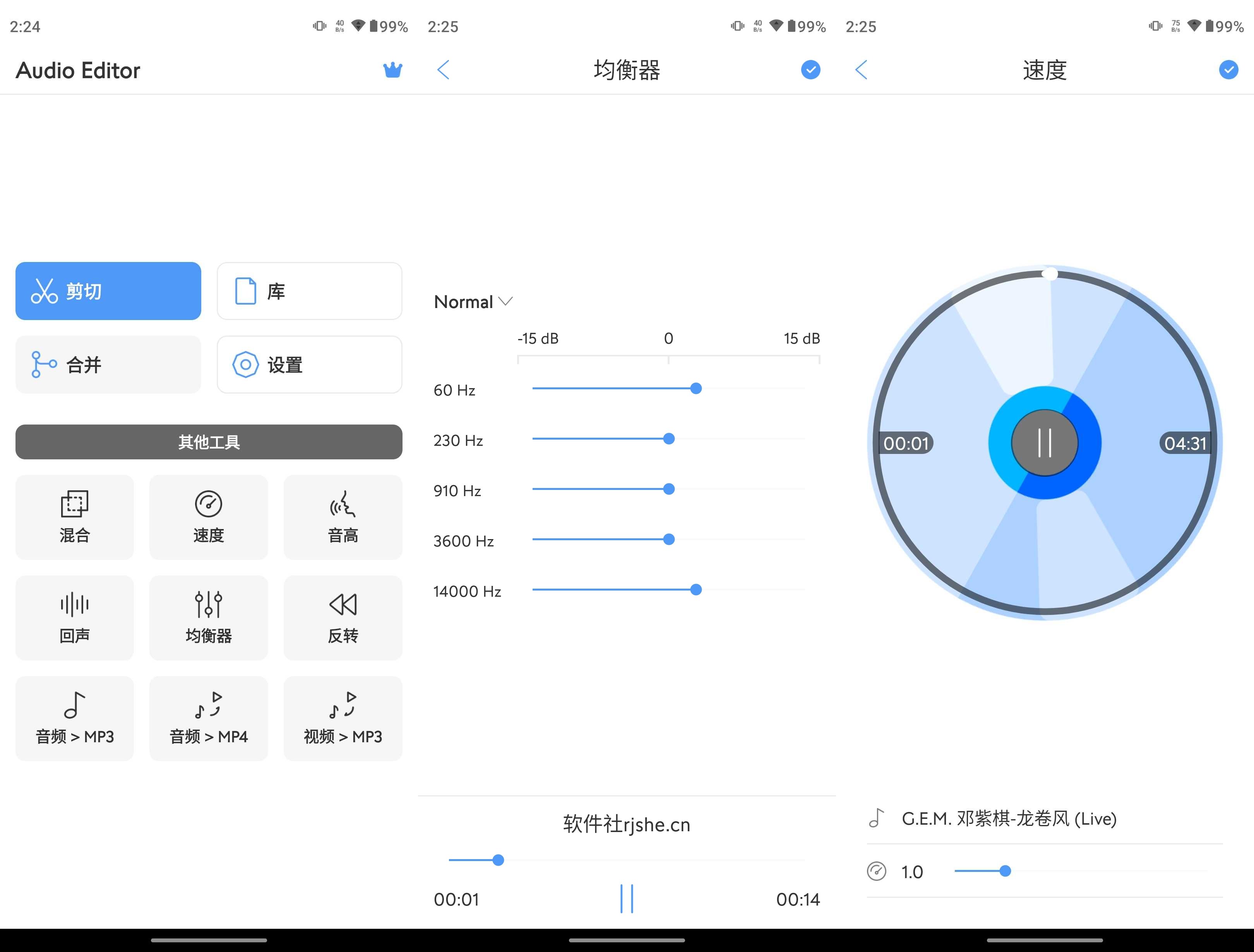Screen dimensions: 1254x952
Task: Go back from the Equalizer screen
Action: (x=443, y=70)
